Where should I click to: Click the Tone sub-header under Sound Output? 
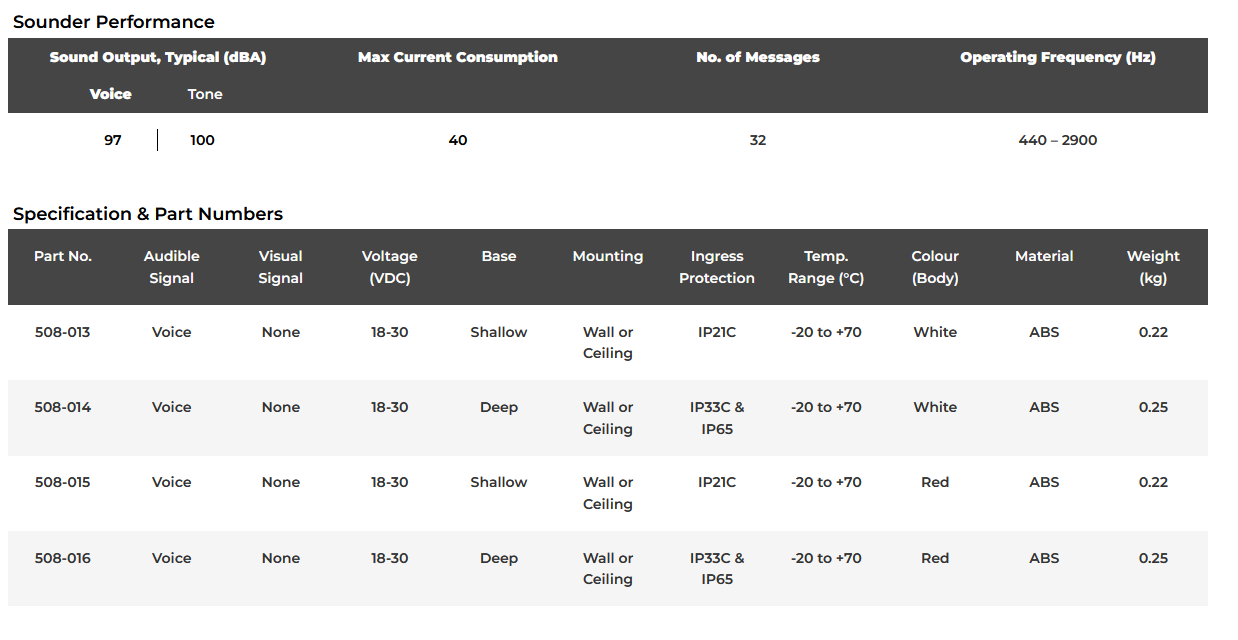tap(205, 94)
